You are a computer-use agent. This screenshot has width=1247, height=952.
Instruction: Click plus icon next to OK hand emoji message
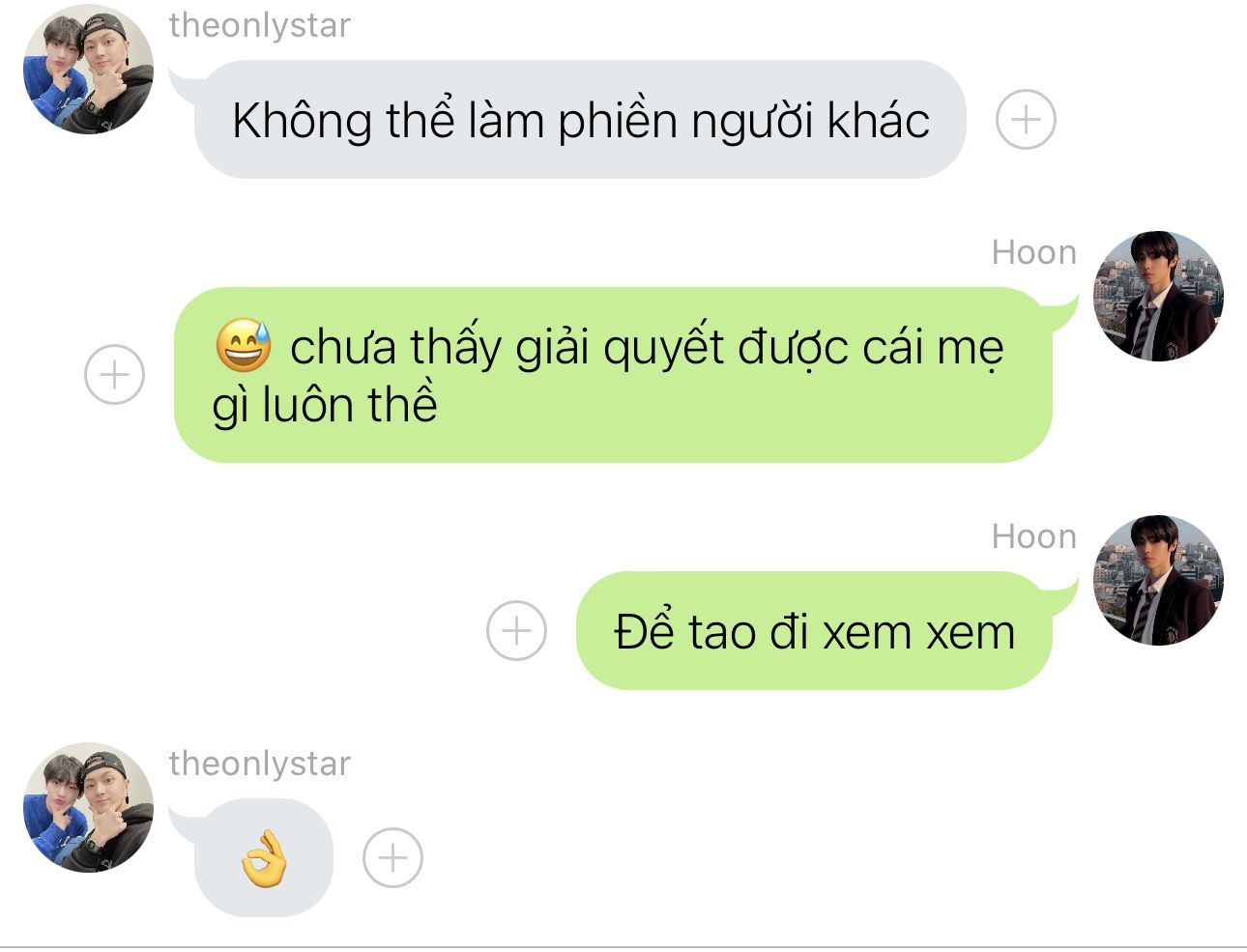[x=392, y=857]
